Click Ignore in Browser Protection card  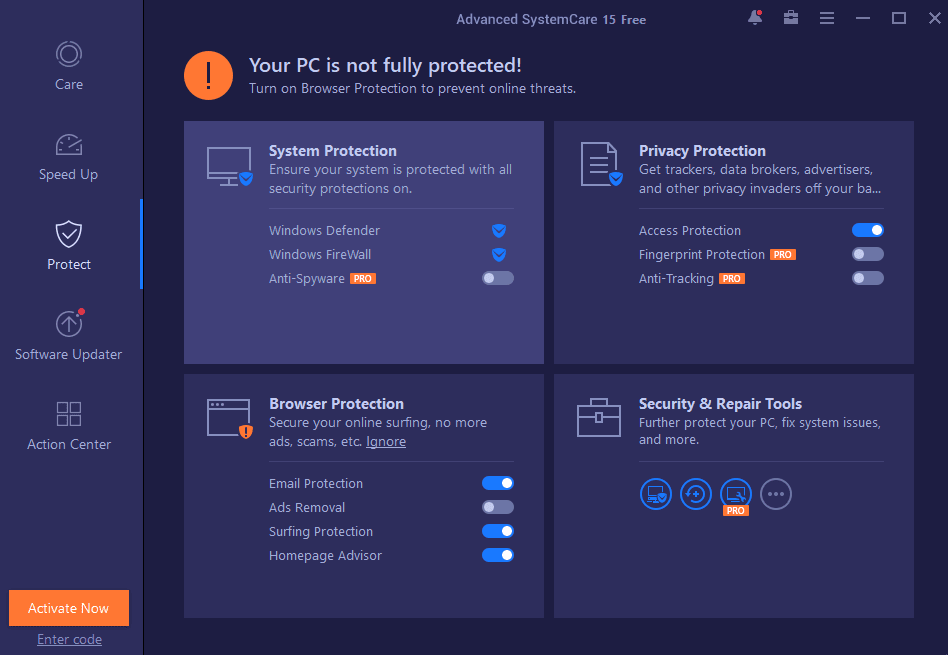[386, 441]
